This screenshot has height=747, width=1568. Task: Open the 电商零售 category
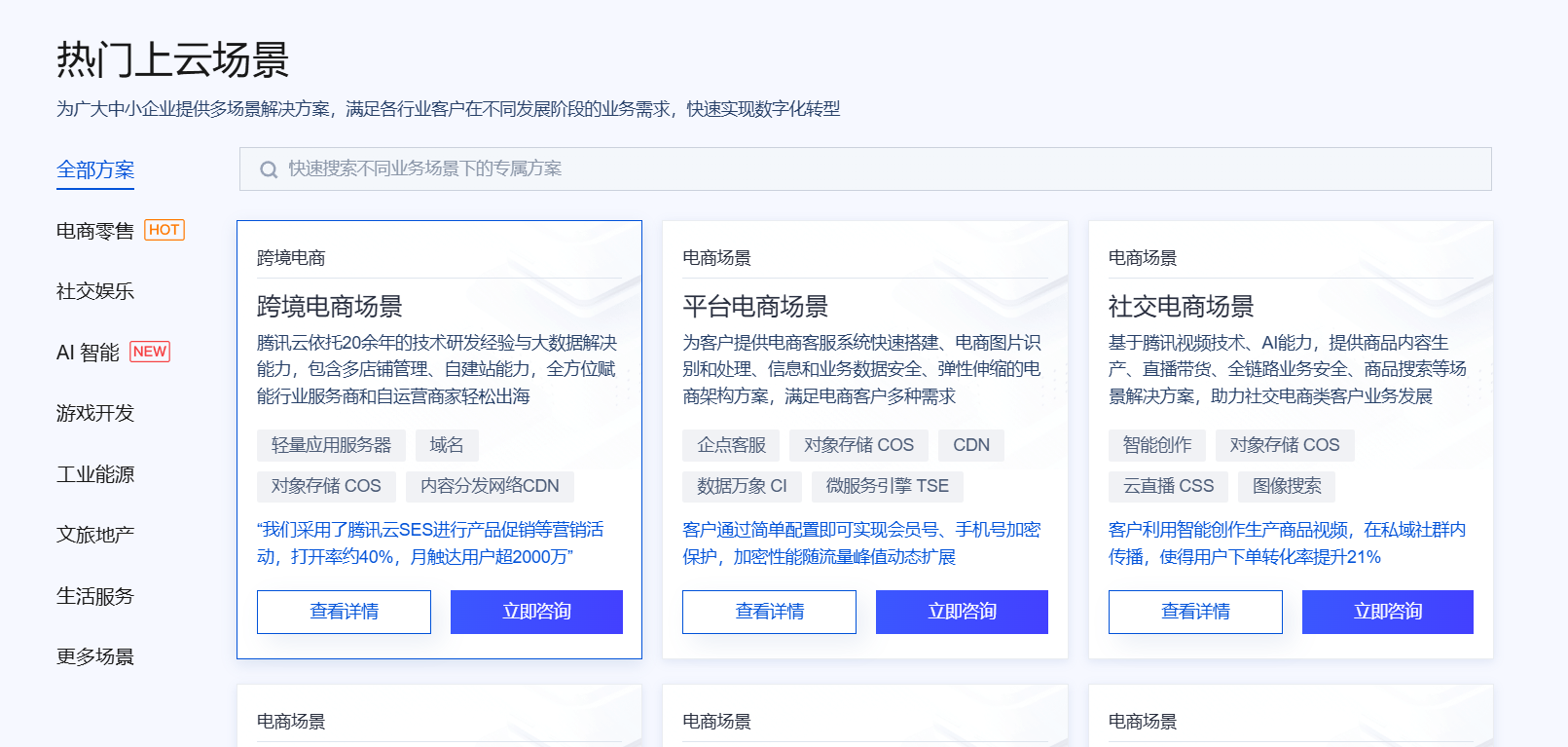pyautogui.click(x=95, y=231)
